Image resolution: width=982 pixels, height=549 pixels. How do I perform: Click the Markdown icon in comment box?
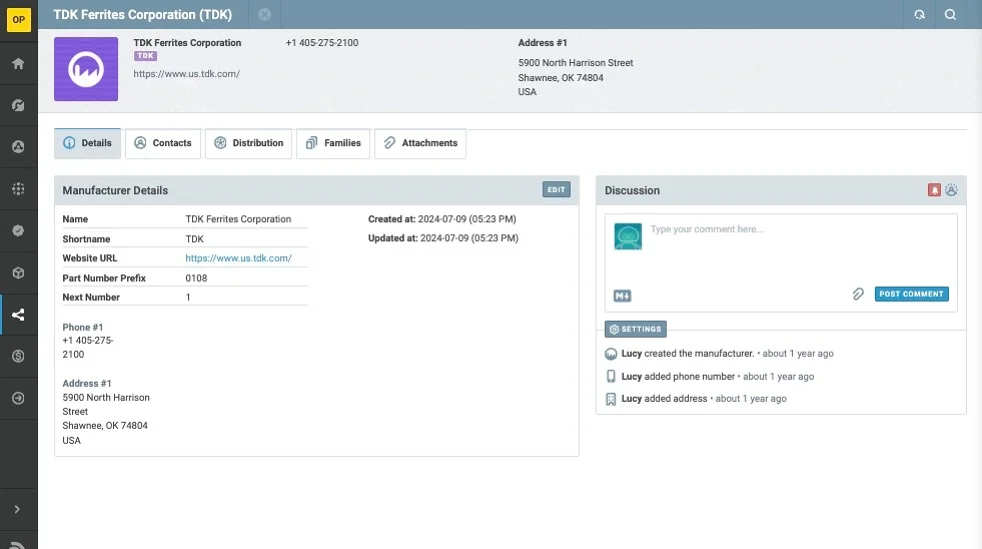click(622, 296)
